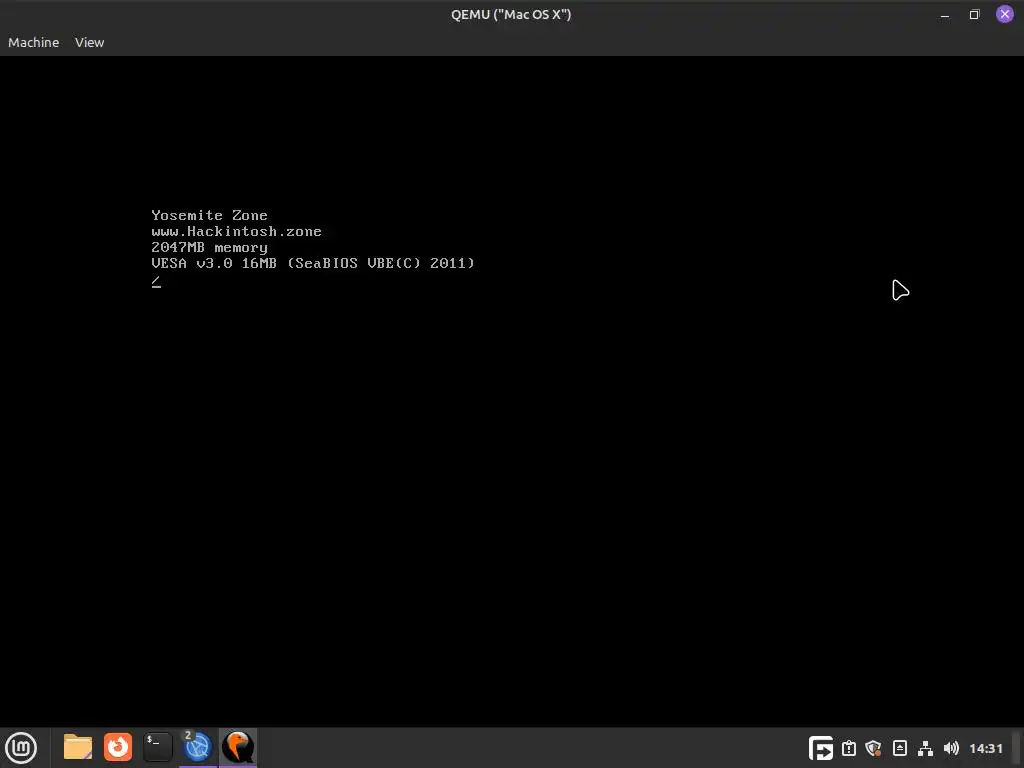Open the Linux Mint start menu
1024x768 pixels.
coord(21,748)
